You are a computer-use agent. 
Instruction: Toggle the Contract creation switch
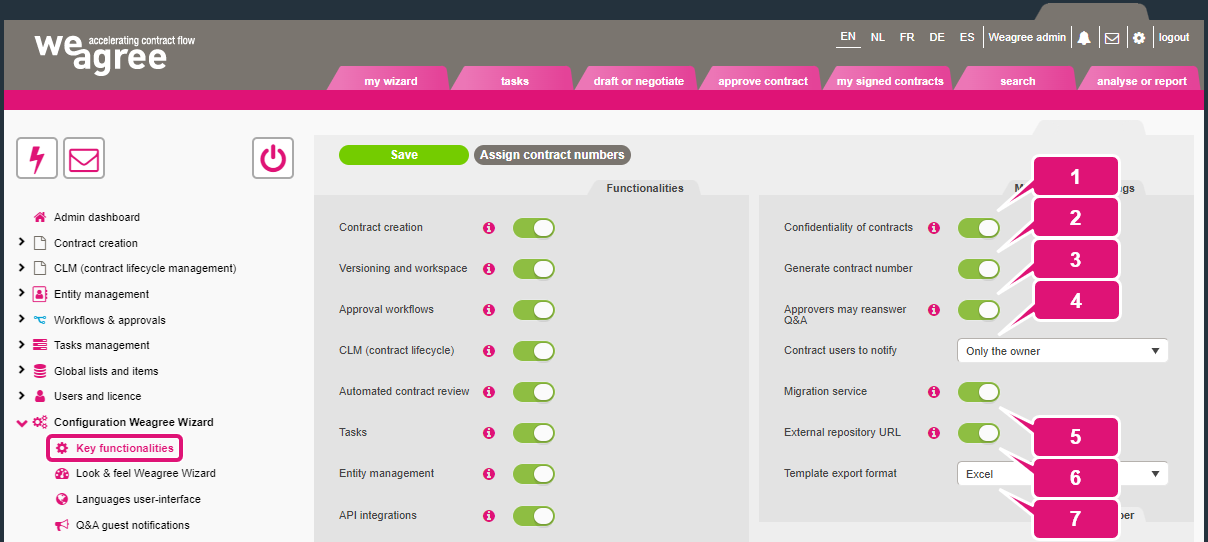coord(534,228)
